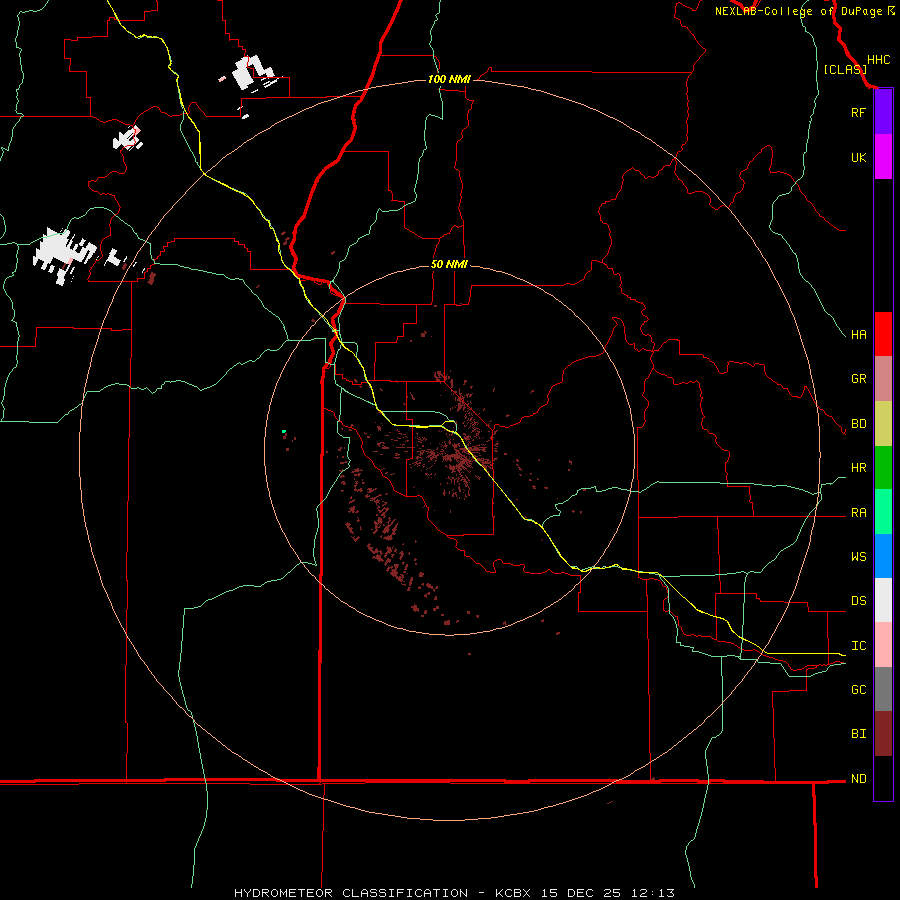
Task: Click the KCBX radar site identifier
Action: [x=513, y=893]
